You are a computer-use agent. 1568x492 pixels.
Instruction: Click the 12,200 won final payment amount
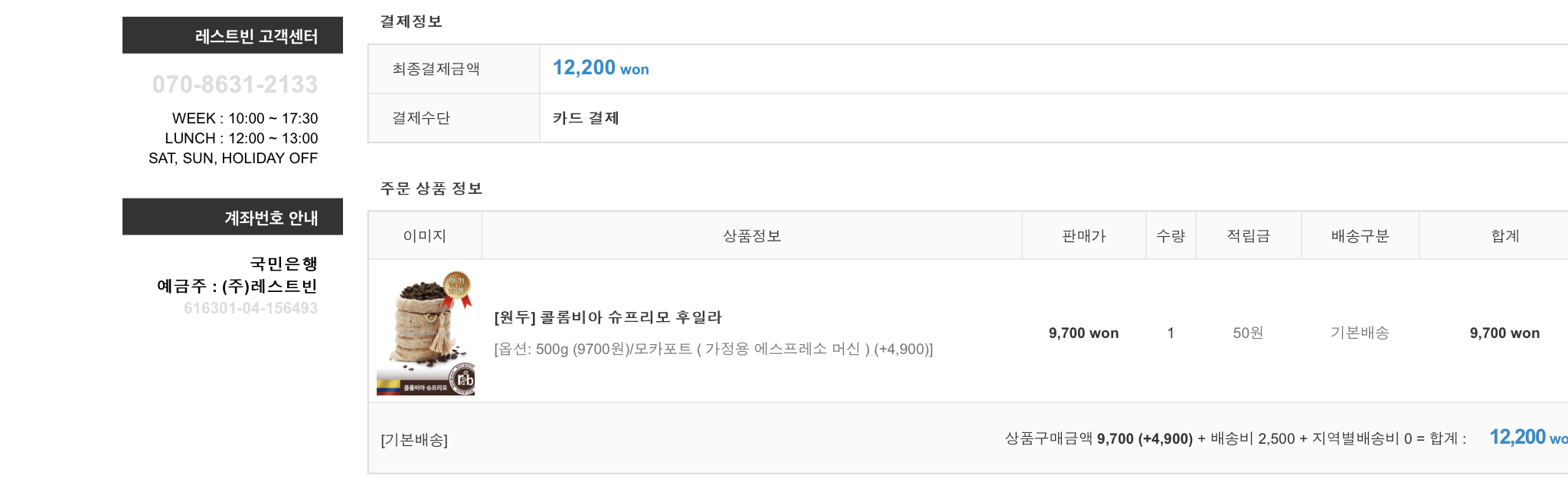[x=600, y=69]
